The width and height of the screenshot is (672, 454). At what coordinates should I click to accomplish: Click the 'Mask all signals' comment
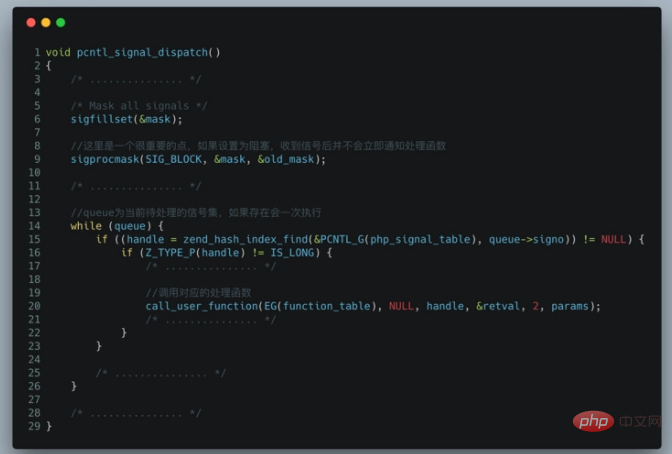click(x=139, y=106)
